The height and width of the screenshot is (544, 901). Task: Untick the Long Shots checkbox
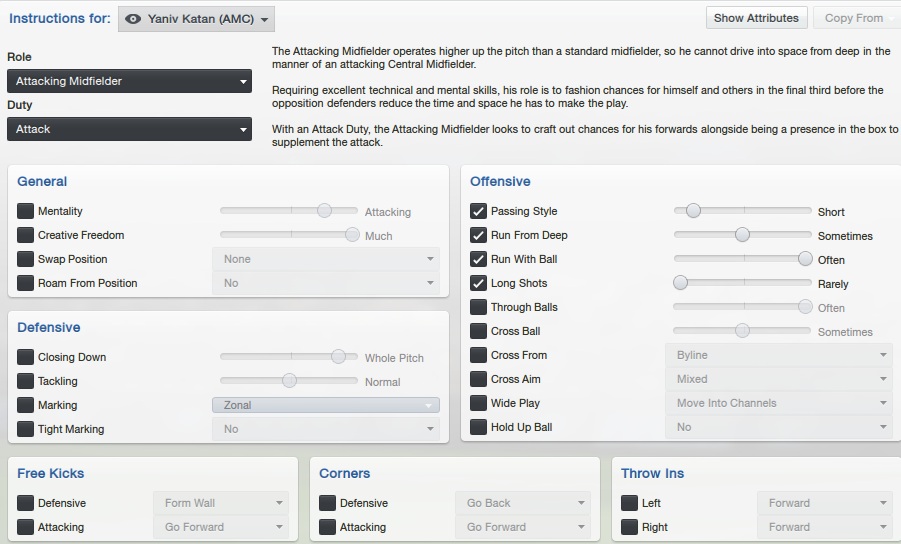click(479, 283)
